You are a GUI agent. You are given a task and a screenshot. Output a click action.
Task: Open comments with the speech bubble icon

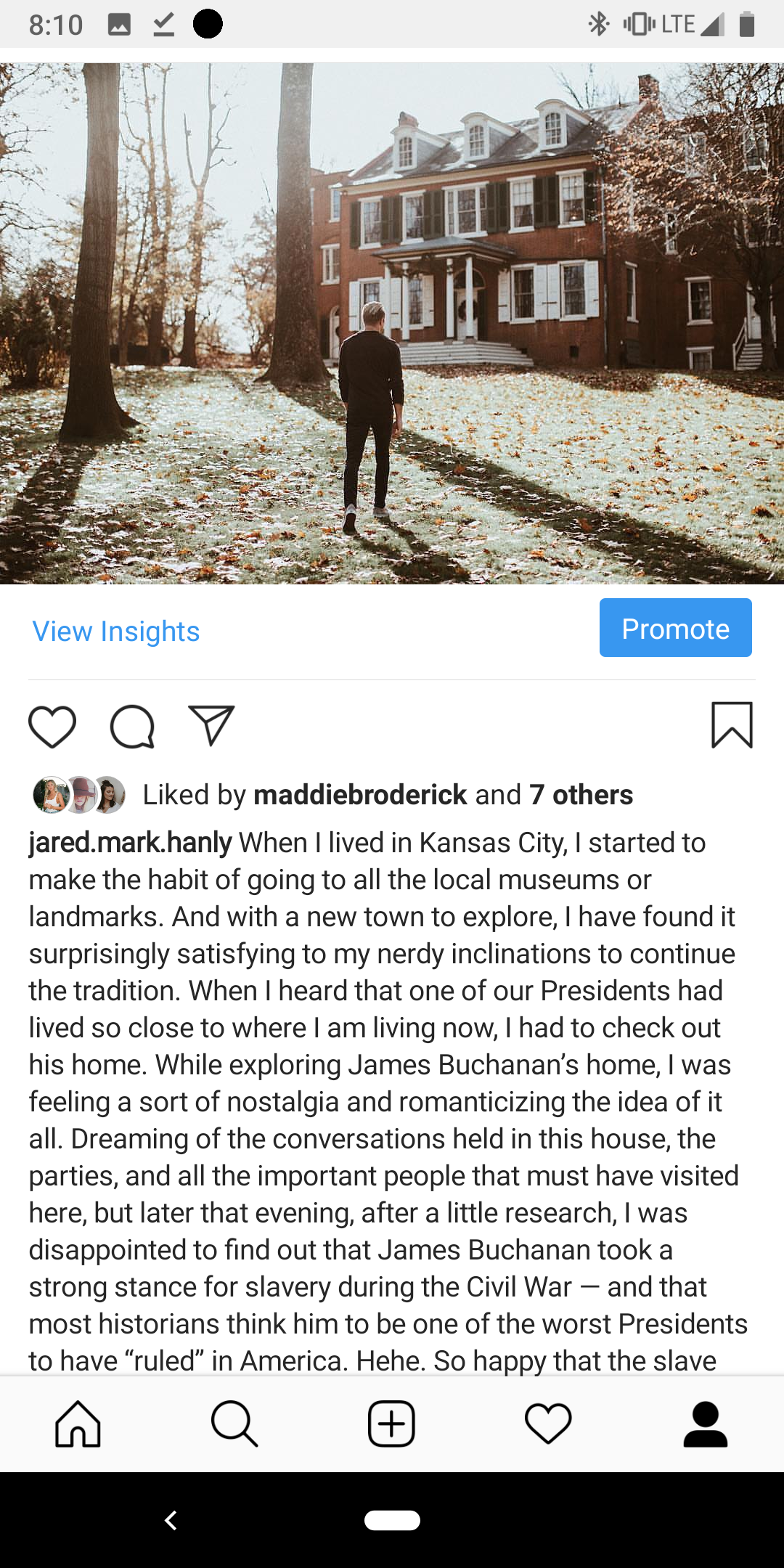point(132,726)
